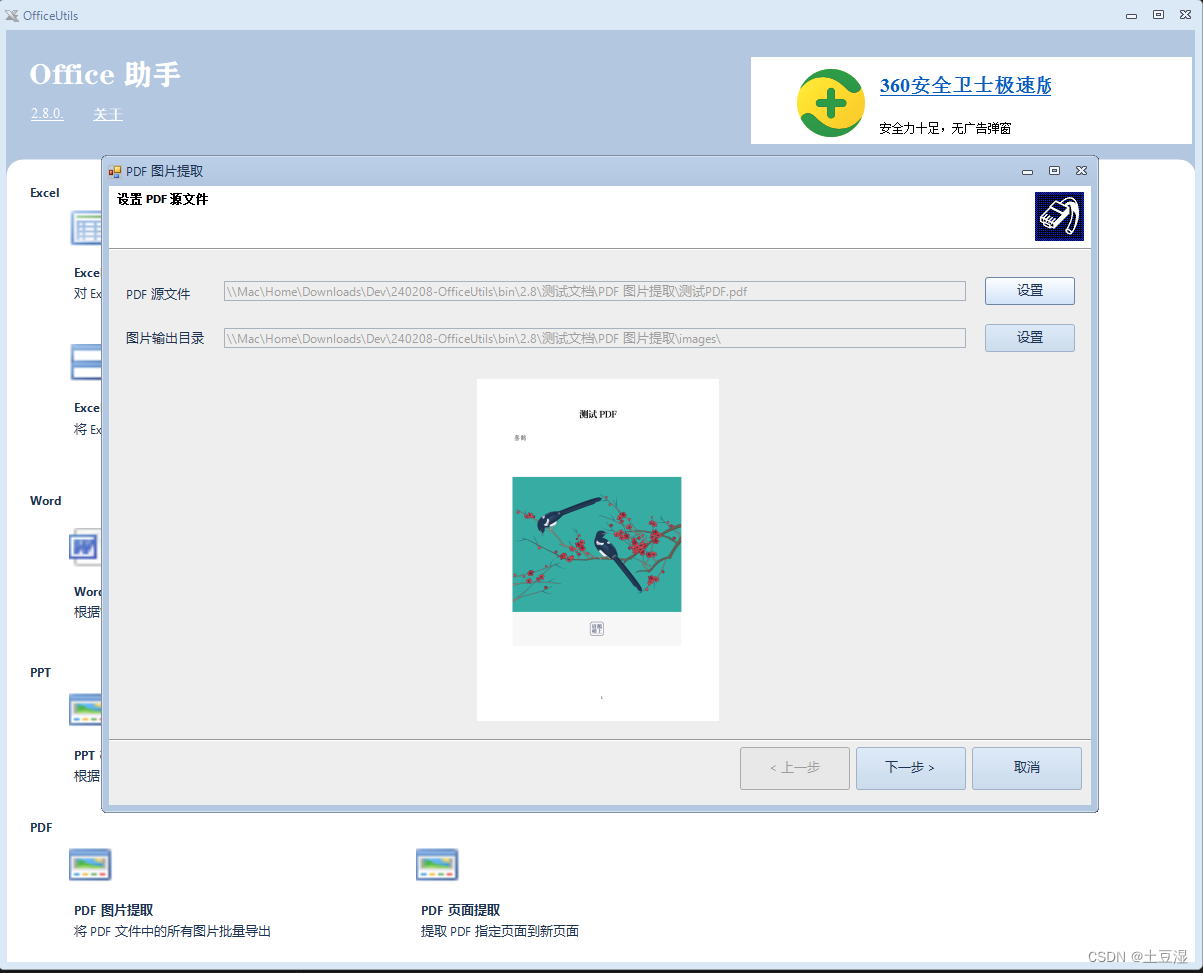Image resolution: width=1203 pixels, height=973 pixels.
Task: Open the PDF 页面提取 tool icon
Action: (x=437, y=864)
